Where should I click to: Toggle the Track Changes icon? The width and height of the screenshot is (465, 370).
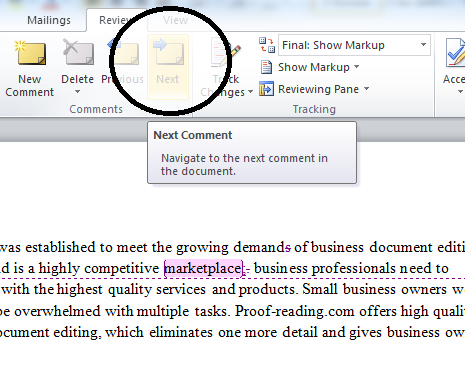(225, 53)
